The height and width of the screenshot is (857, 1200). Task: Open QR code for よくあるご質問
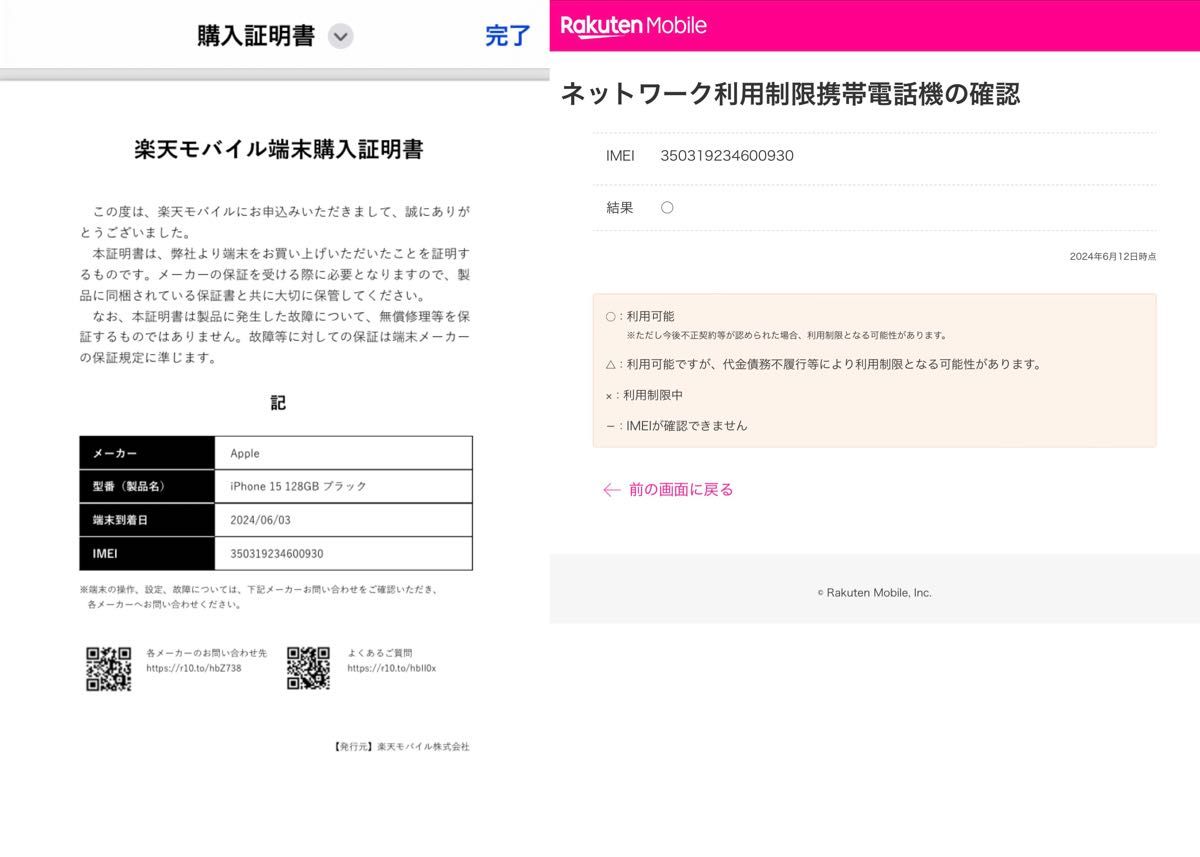308,668
